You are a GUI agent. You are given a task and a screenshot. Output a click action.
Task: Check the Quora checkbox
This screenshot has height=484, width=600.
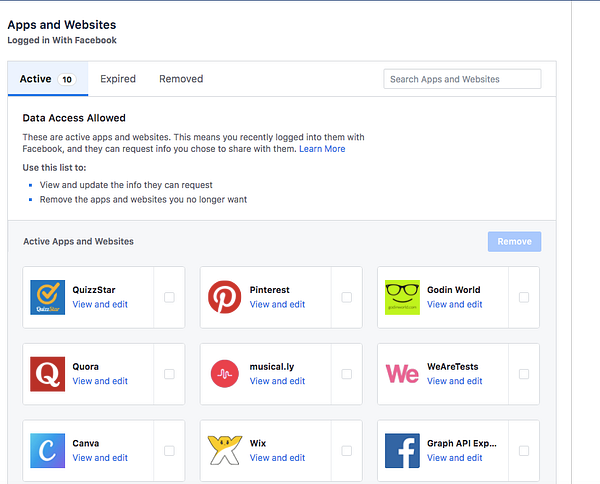(169, 374)
